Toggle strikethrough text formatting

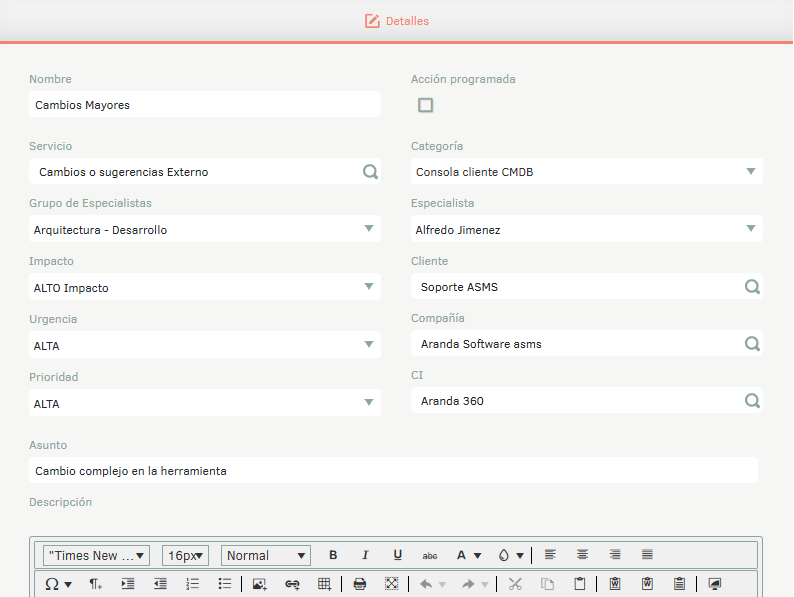(x=430, y=555)
